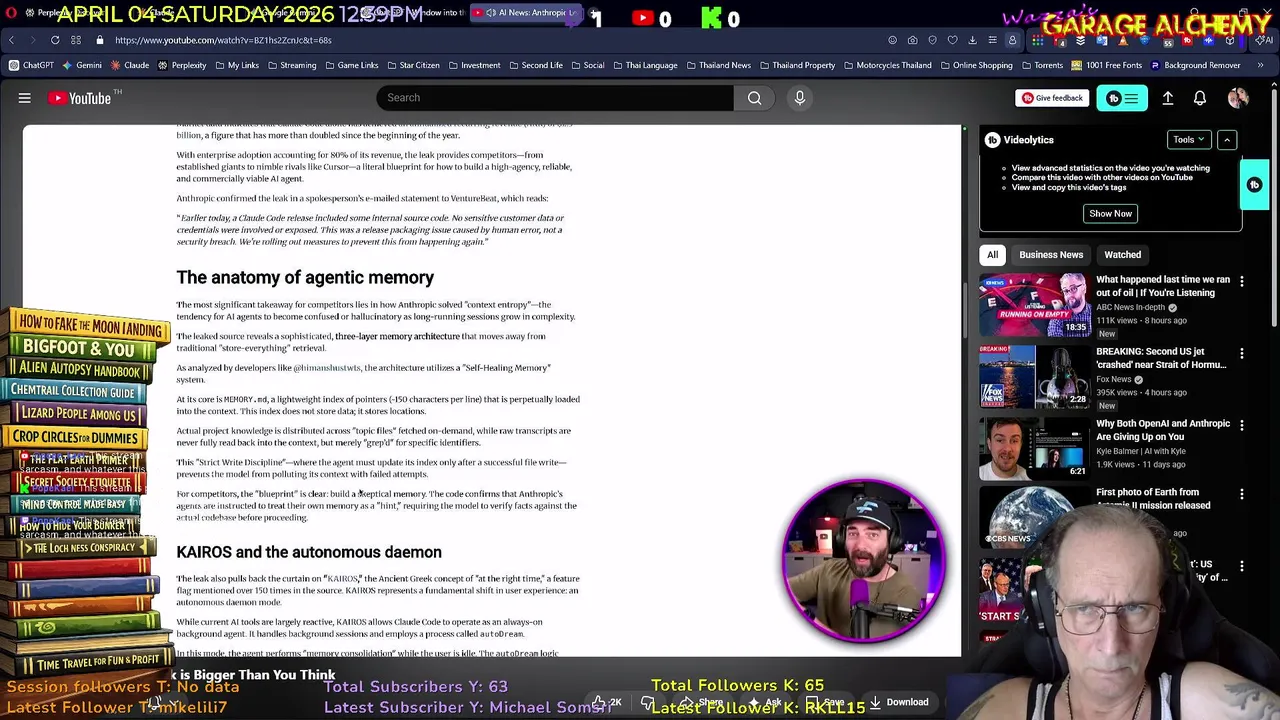Click the Download button below the video
The height and width of the screenshot is (720, 1280).
point(898,702)
